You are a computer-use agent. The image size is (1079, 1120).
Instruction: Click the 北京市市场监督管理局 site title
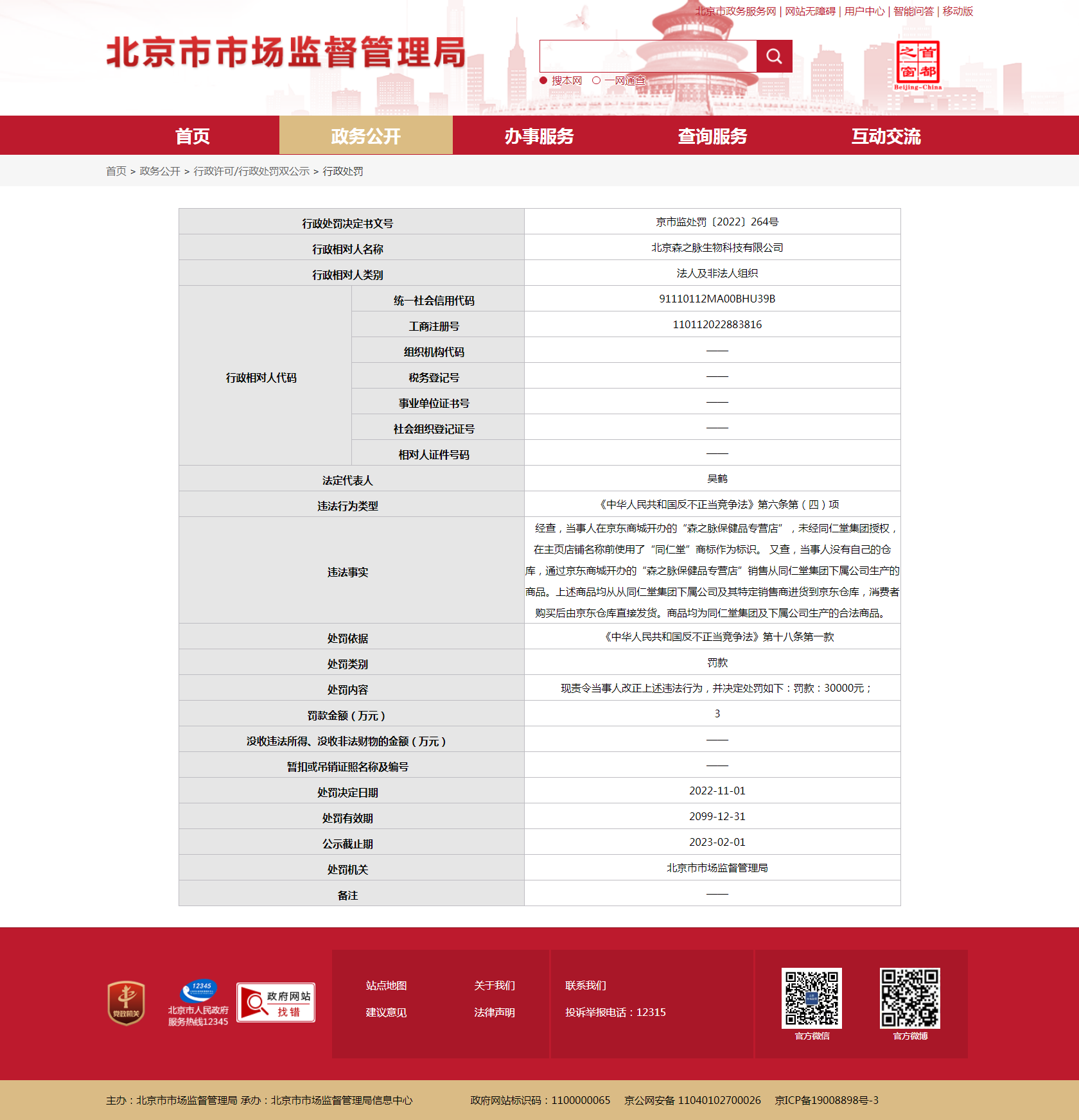click(x=286, y=53)
